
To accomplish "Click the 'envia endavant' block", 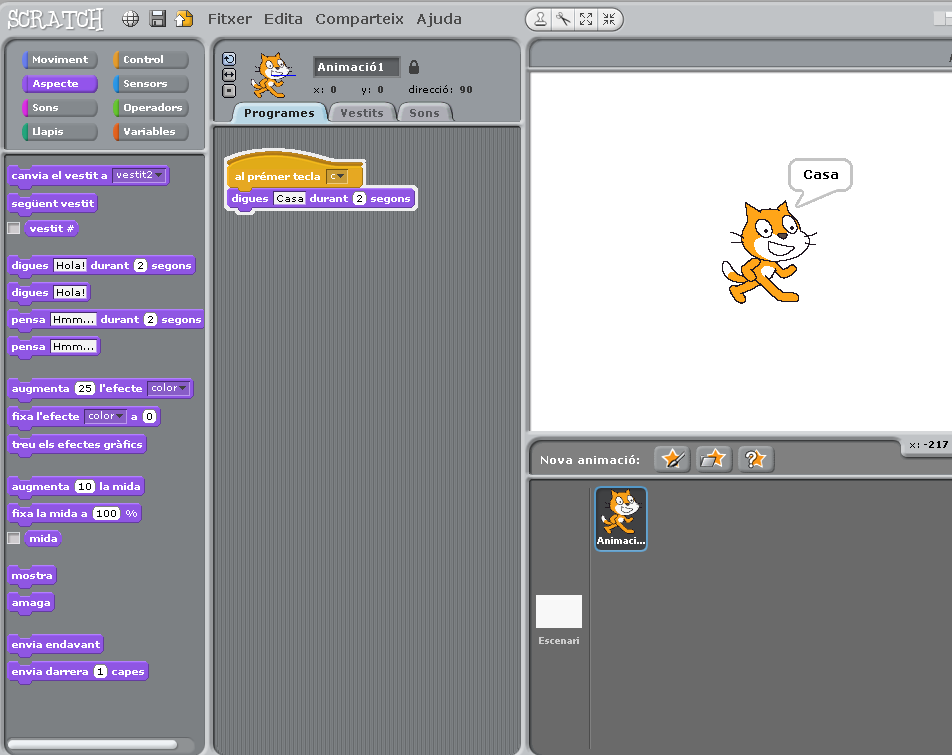I will 56,645.
